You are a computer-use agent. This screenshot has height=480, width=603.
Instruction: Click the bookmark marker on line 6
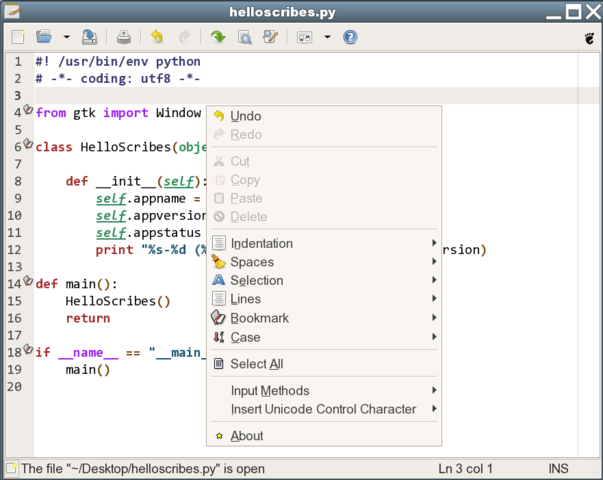pyautogui.click(x=28, y=143)
